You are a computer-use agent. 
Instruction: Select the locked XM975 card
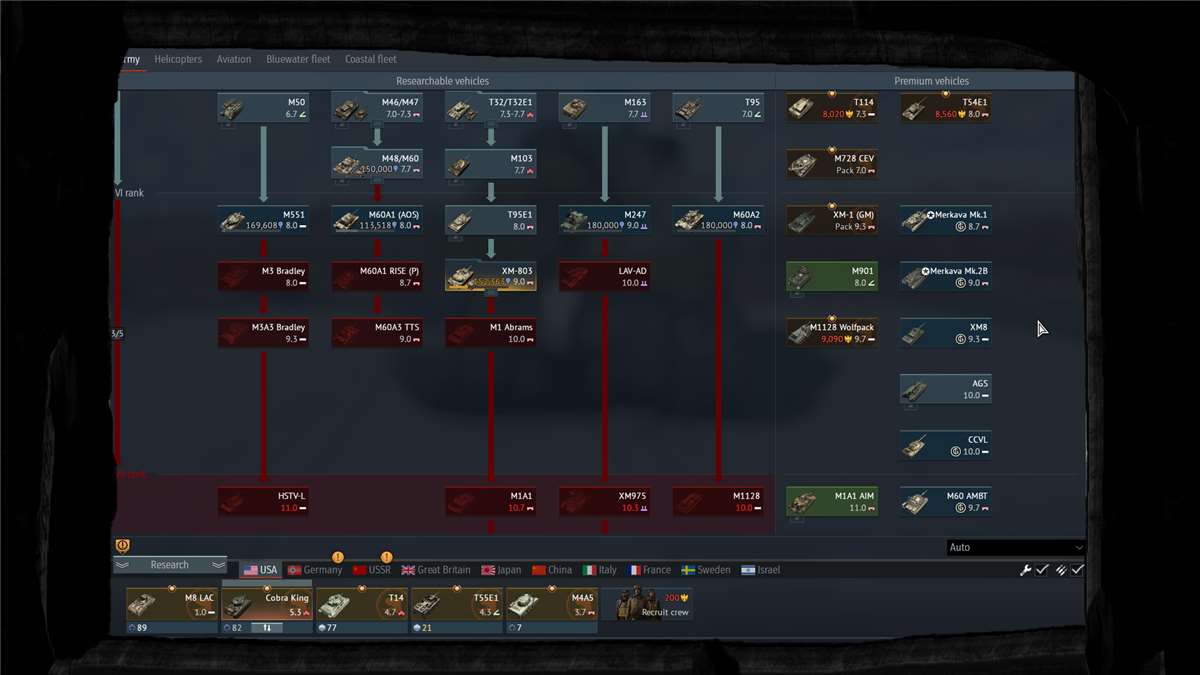605,501
